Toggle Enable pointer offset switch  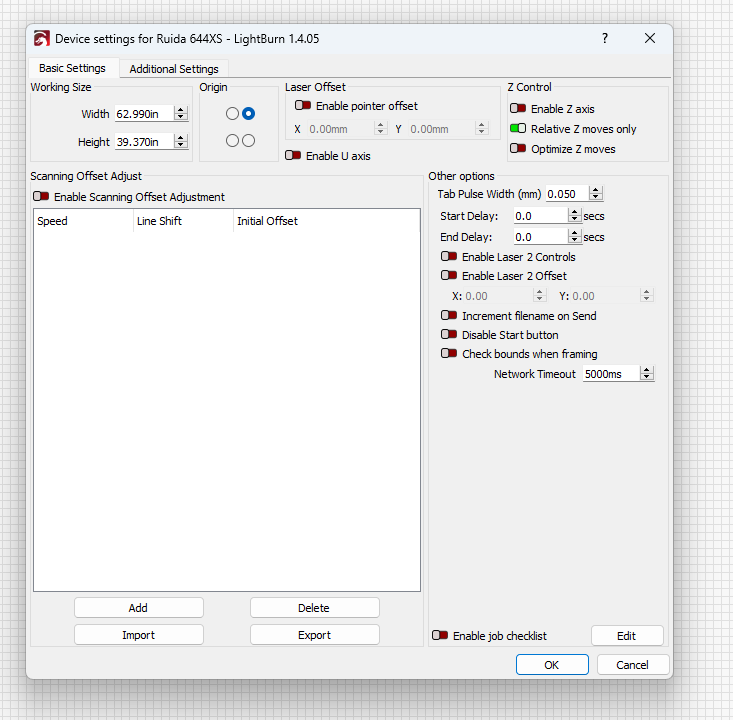click(x=303, y=106)
